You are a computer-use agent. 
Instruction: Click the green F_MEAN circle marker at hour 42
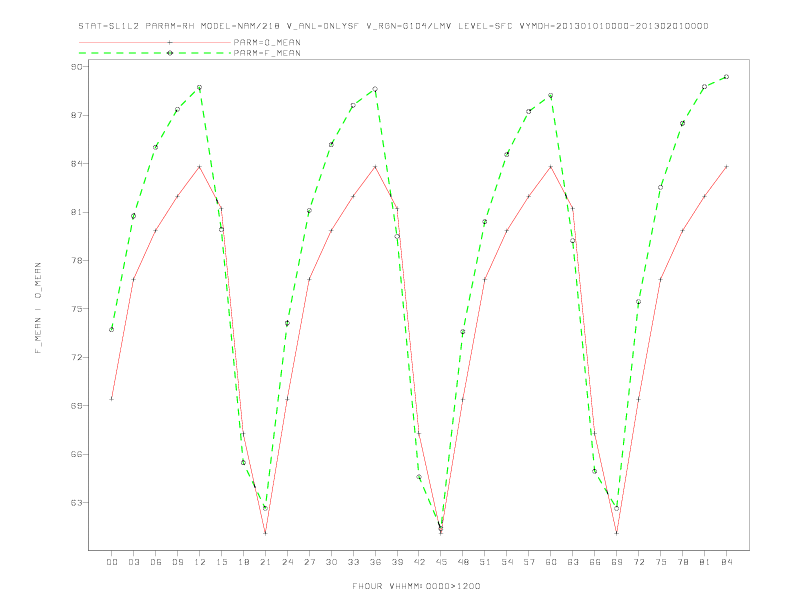(419, 477)
